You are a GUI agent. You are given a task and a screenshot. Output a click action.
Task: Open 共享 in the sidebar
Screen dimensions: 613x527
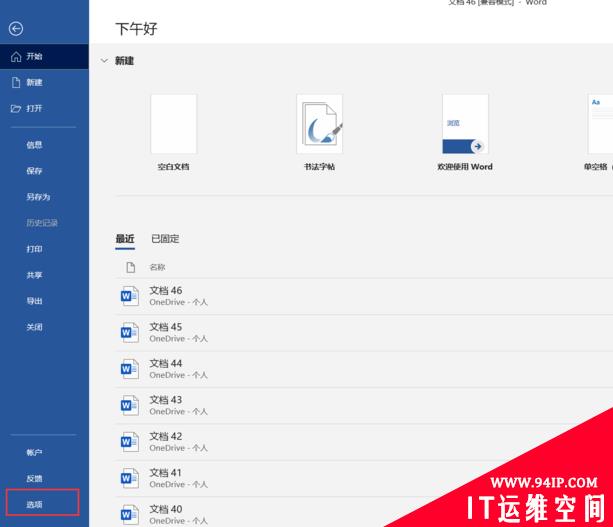[34, 275]
